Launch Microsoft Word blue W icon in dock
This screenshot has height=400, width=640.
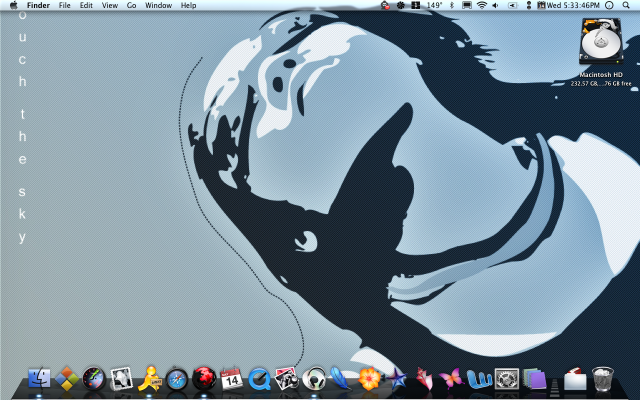(x=479, y=379)
